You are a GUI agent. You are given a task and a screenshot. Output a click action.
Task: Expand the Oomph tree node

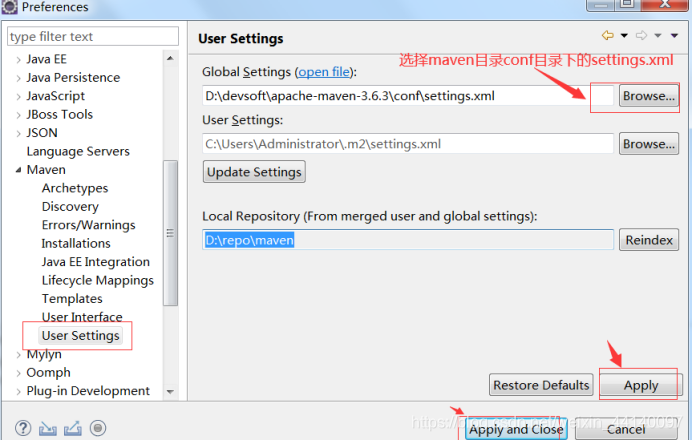pyautogui.click(x=18, y=373)
